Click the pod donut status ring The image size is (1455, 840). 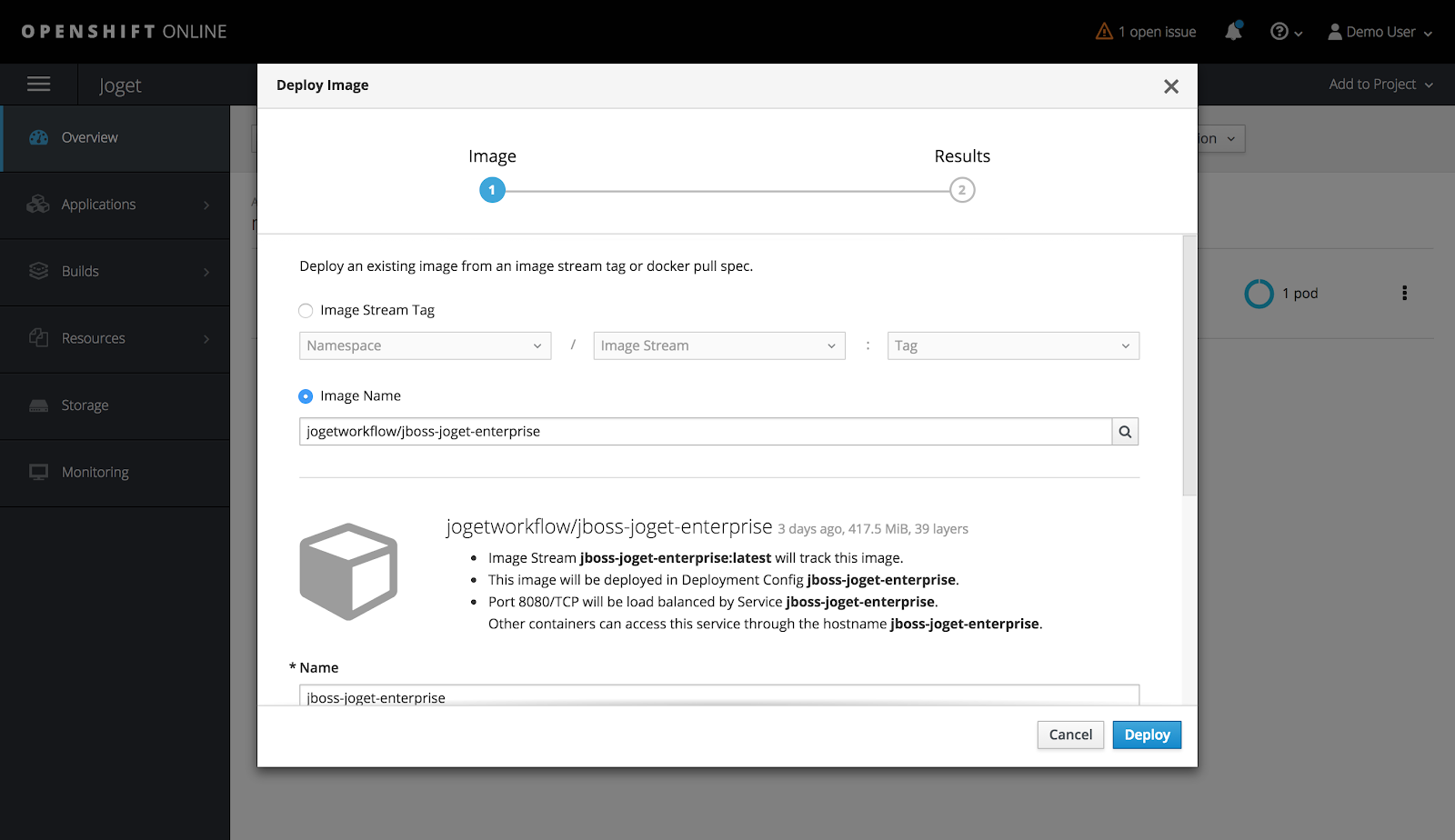pyautogui.click(x=1259, y=294)
